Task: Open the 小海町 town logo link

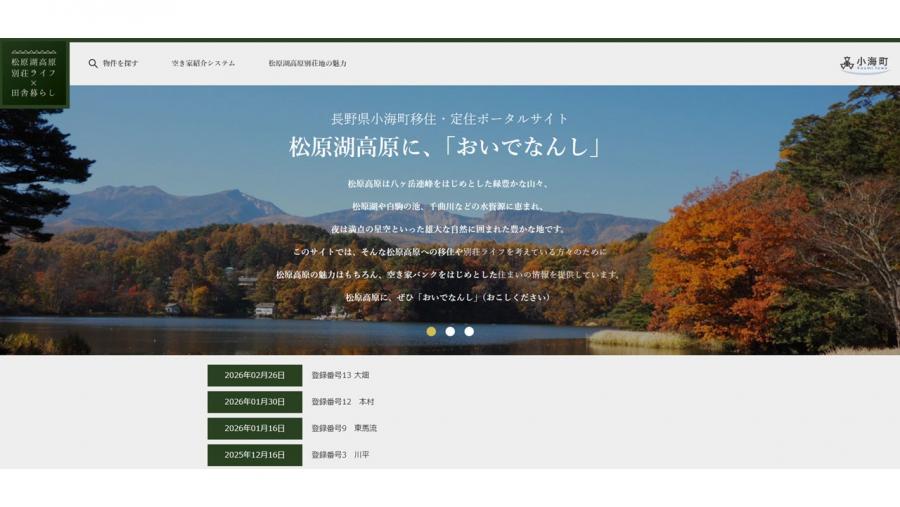Action: coord(864,64)
